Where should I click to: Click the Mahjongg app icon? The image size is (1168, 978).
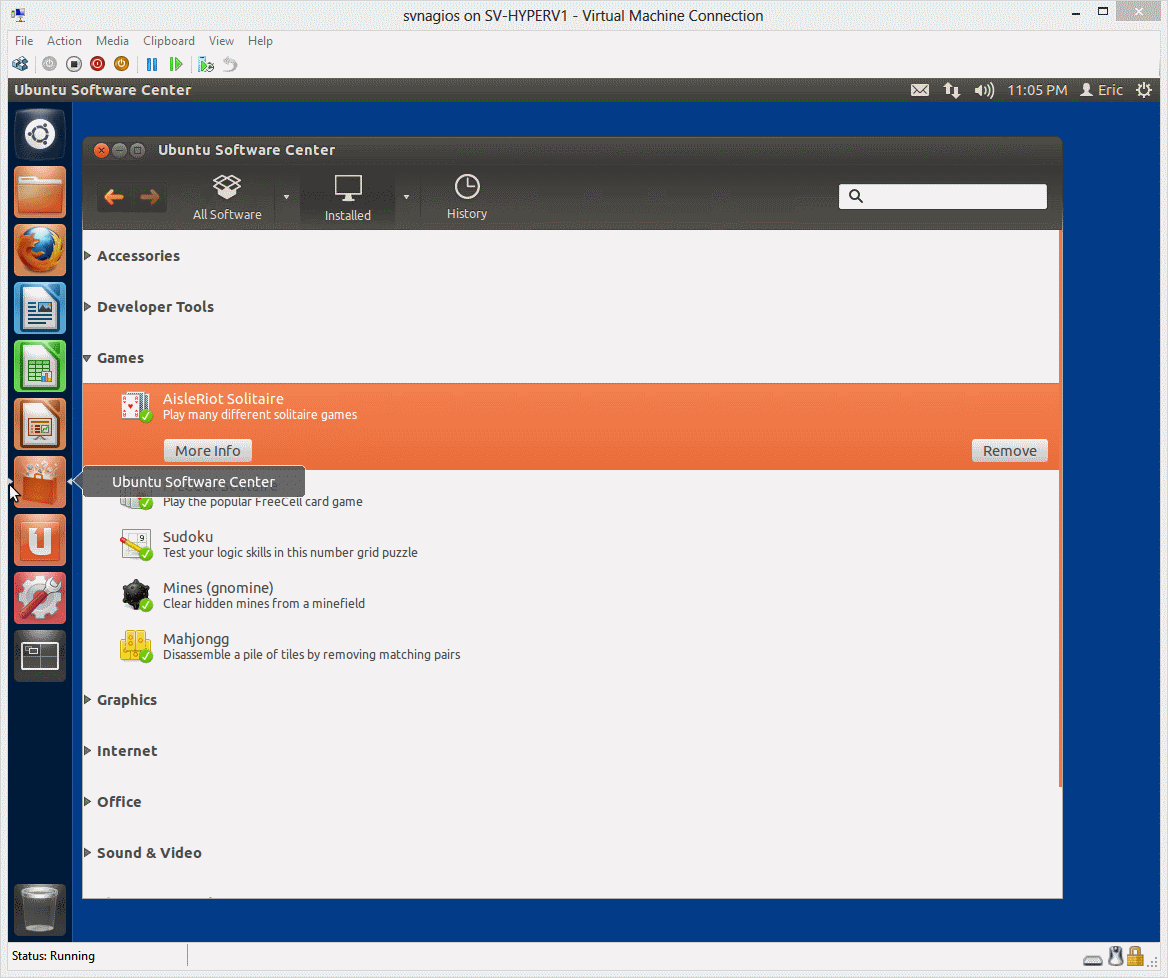click(x=136, y=646)
